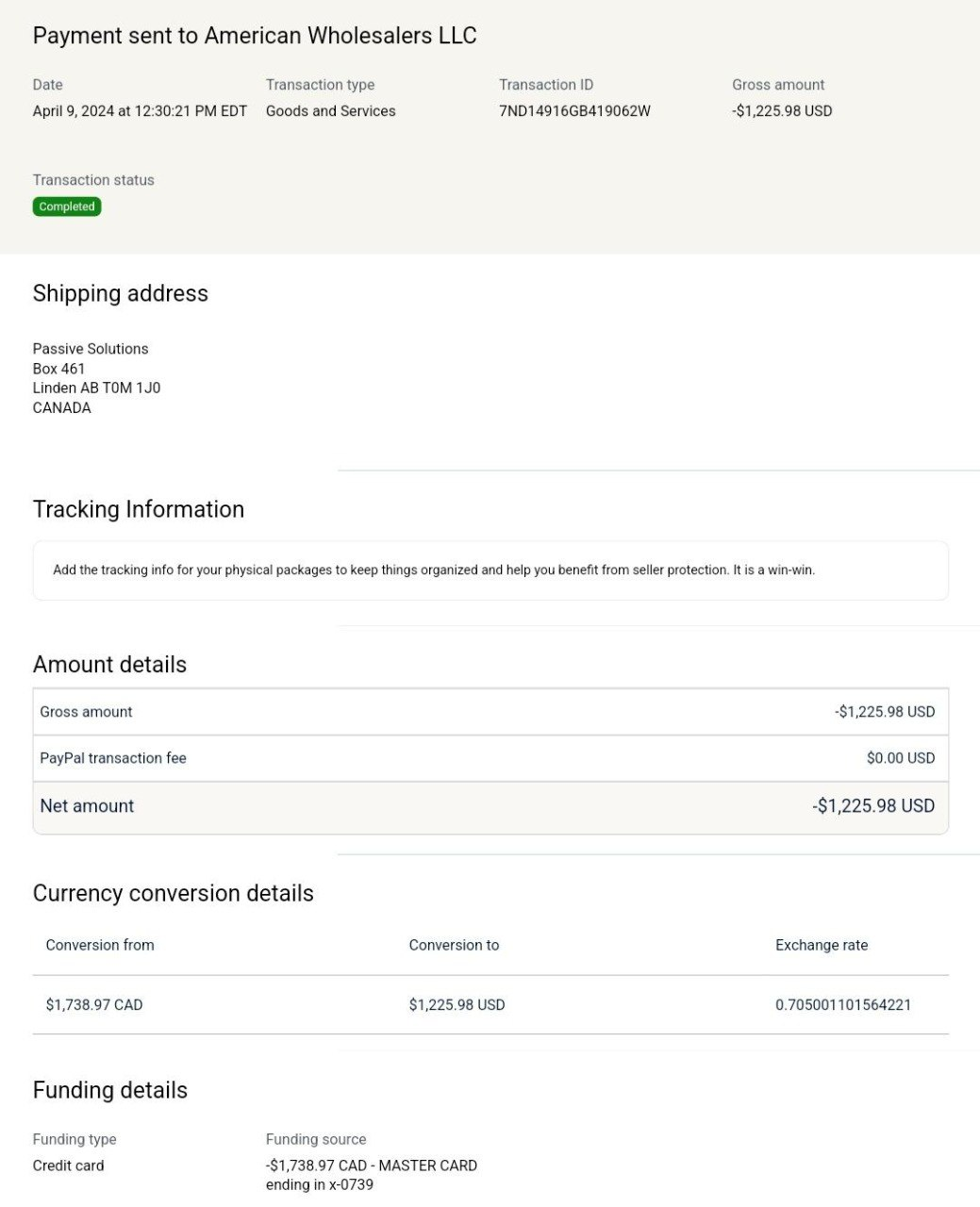Click the 'Box 461' address line
The height and width of the screenshot is (1207, 980).
pyautogui.click(x=58, y=369)
